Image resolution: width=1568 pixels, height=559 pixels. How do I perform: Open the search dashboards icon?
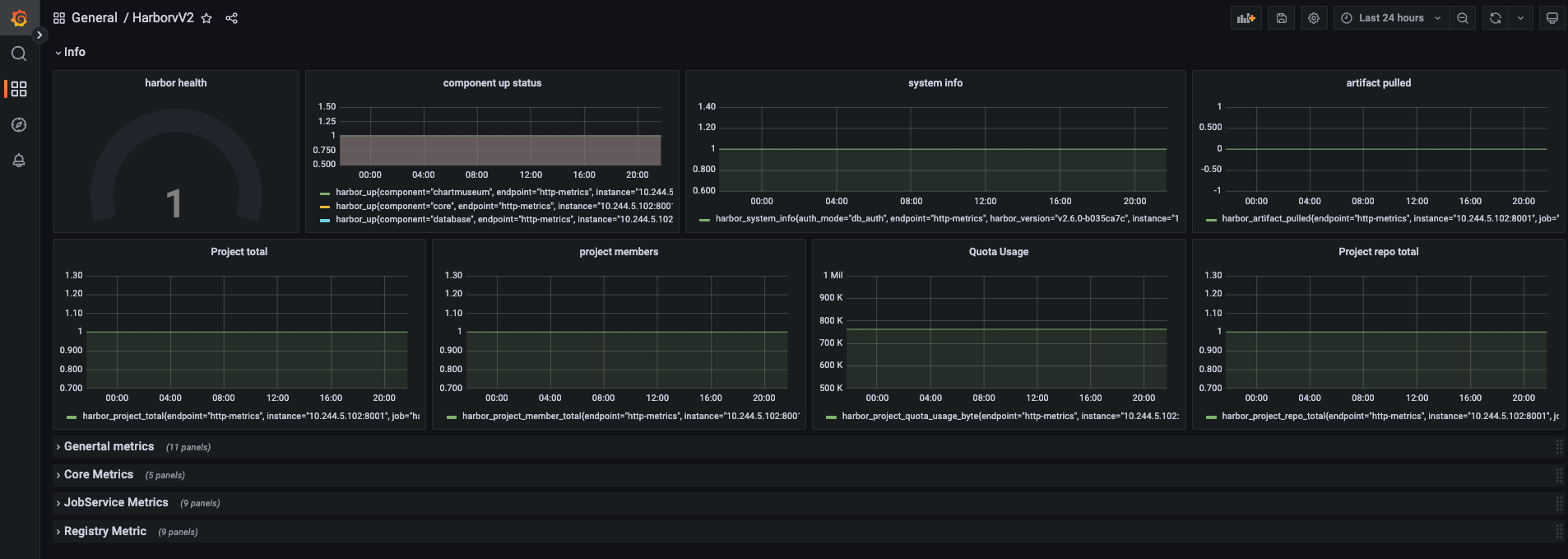coord(19,54)
